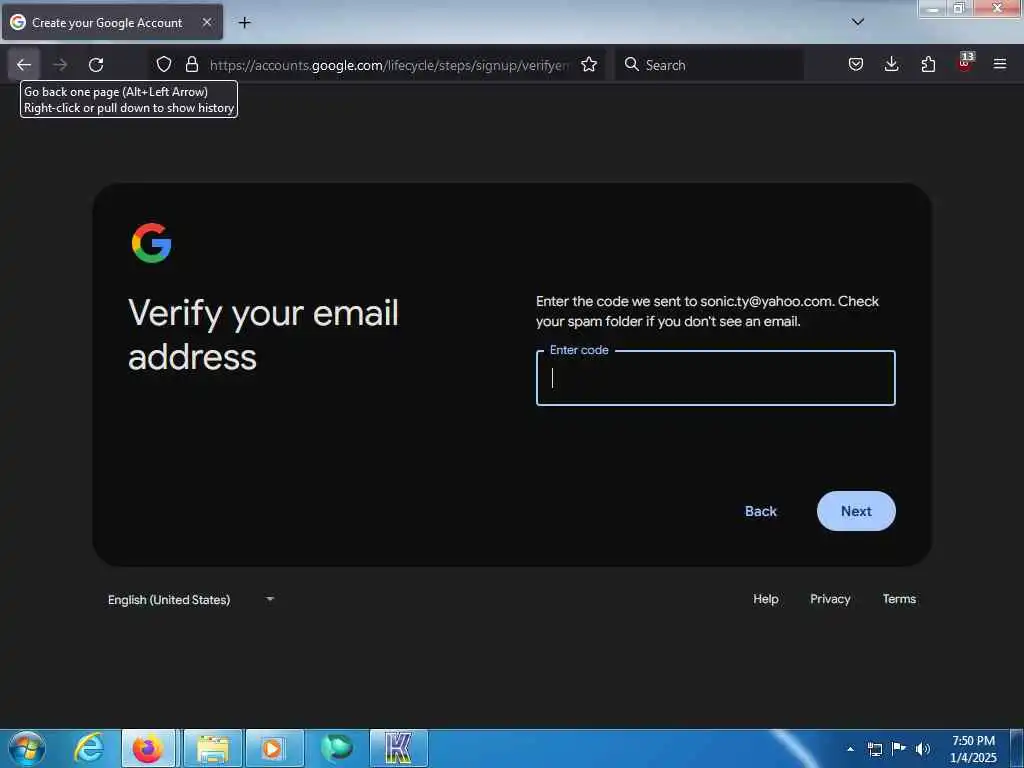Switch to Firefox in the taskbar
The width and height of the screenshot is (1024, 768).
click(x=148, y=748)
